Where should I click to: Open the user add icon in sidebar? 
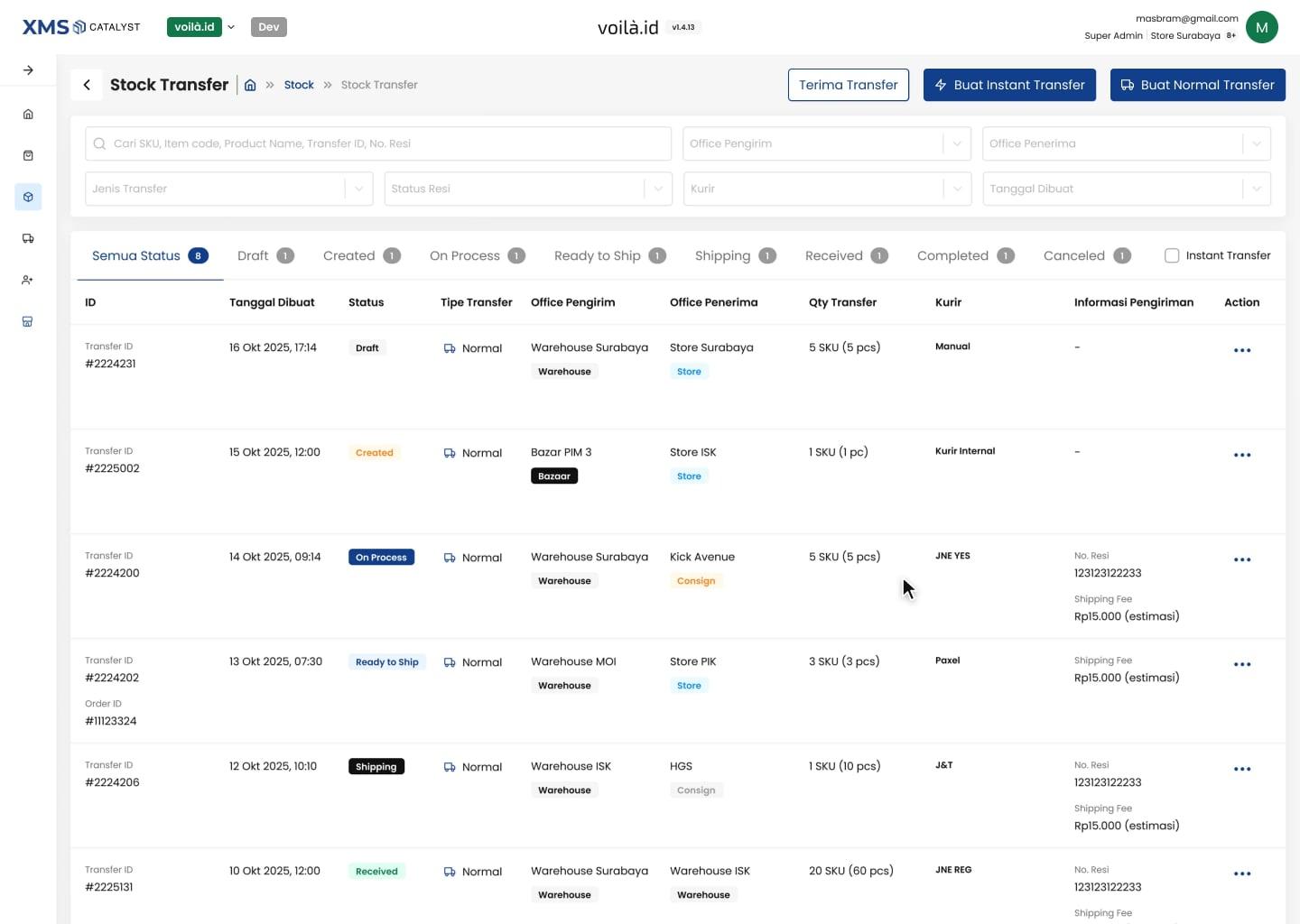28,280
